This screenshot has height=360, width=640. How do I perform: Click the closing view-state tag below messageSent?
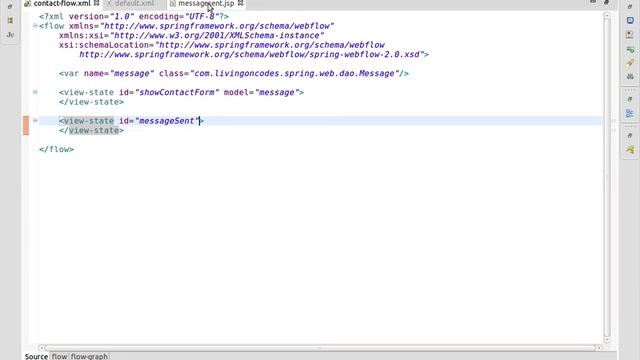(91, 131)
